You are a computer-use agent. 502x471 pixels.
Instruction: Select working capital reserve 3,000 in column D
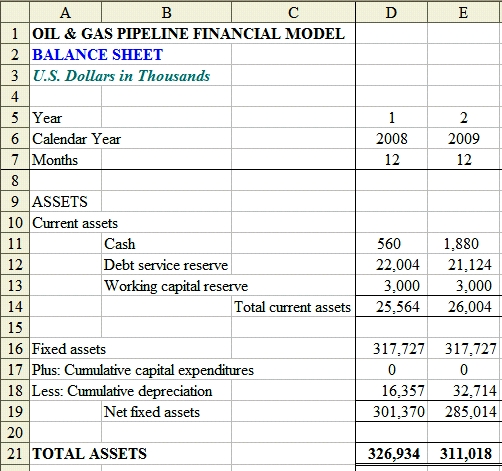(x=392, y=286)
